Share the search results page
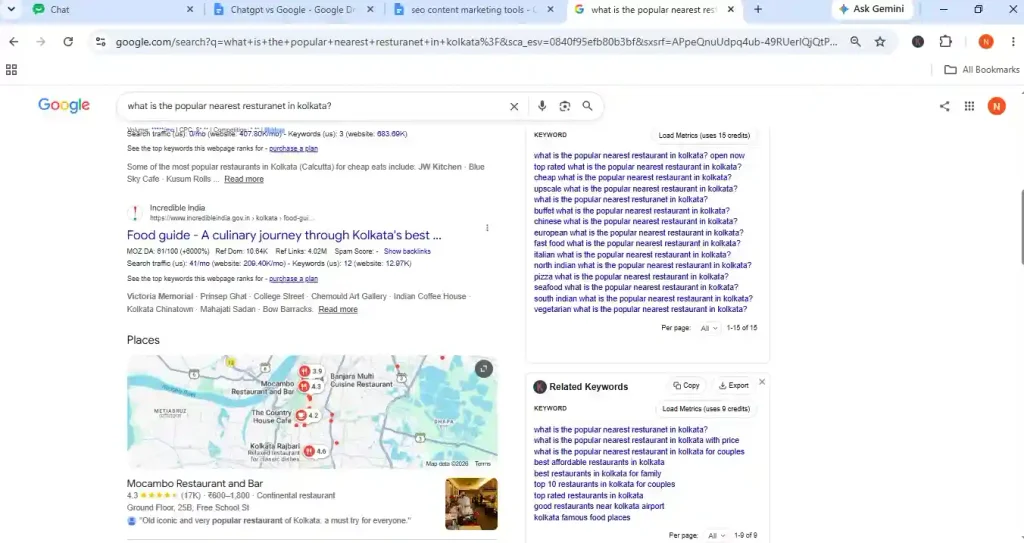Screen dimensions: 1024x543 coord(944,106)
